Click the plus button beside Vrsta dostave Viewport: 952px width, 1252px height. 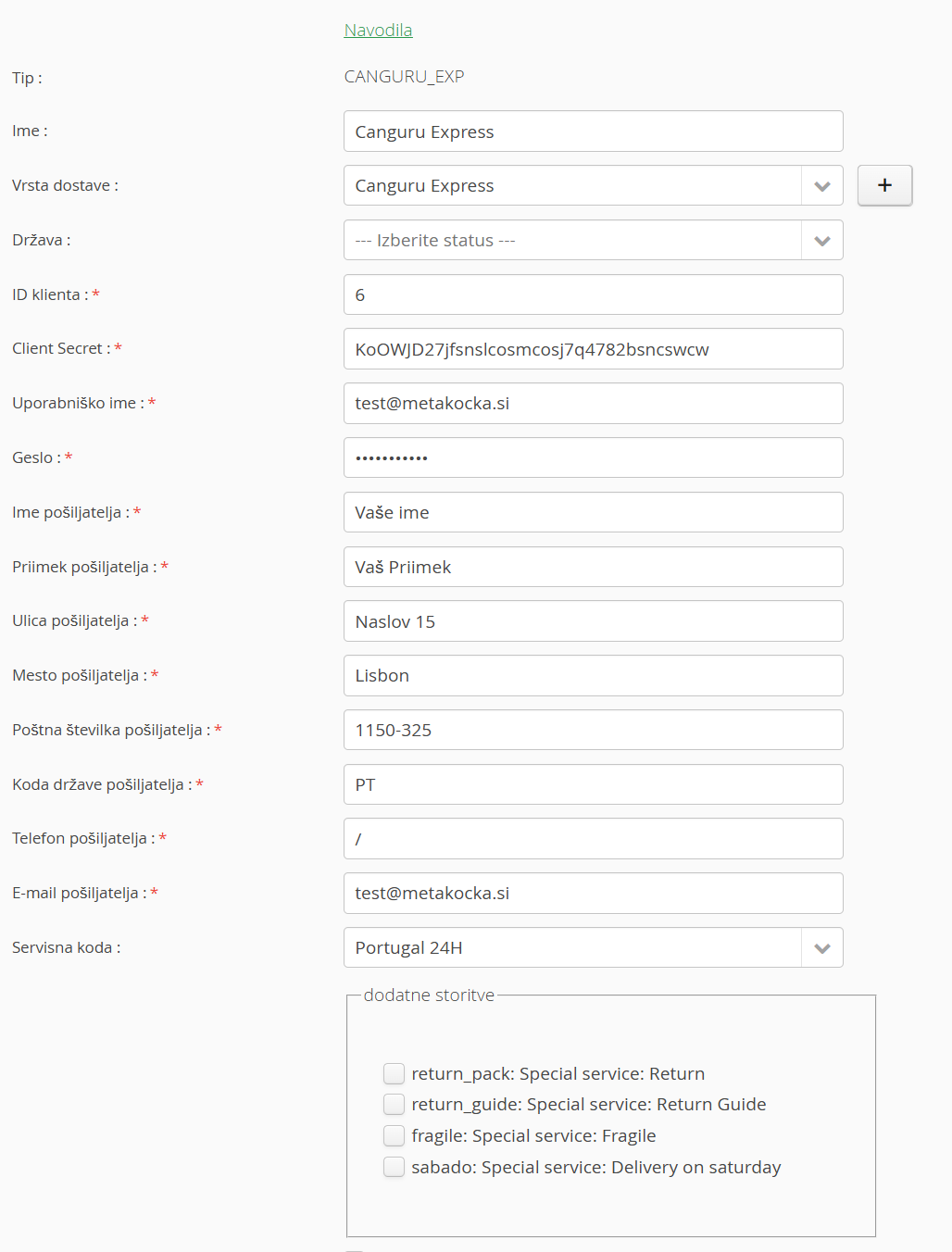(884, 185)
